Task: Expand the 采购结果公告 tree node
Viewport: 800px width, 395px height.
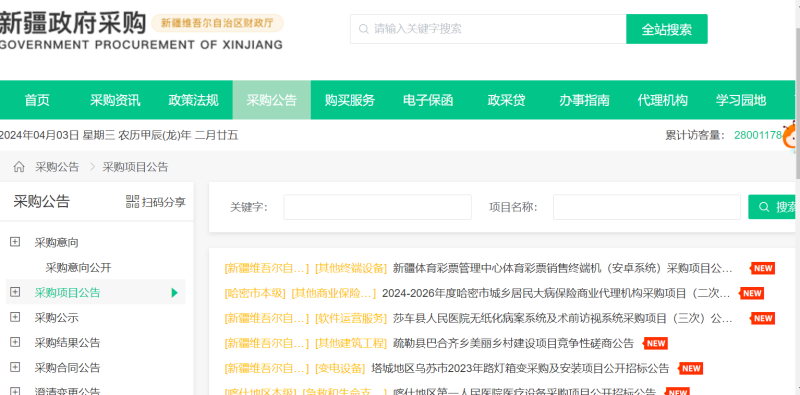Action: (x=15, y=342)
